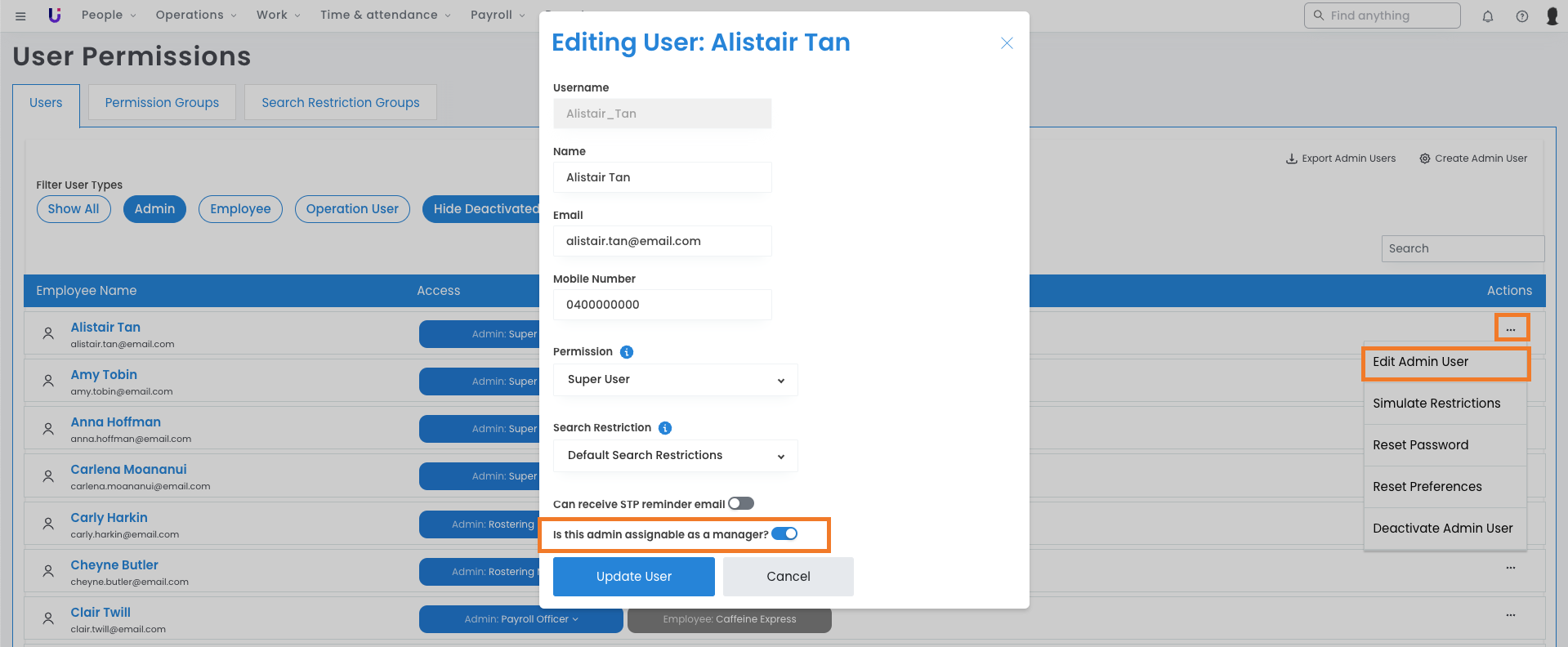
Task: Expand the Time & attendance menu
Action: (385, 16)
